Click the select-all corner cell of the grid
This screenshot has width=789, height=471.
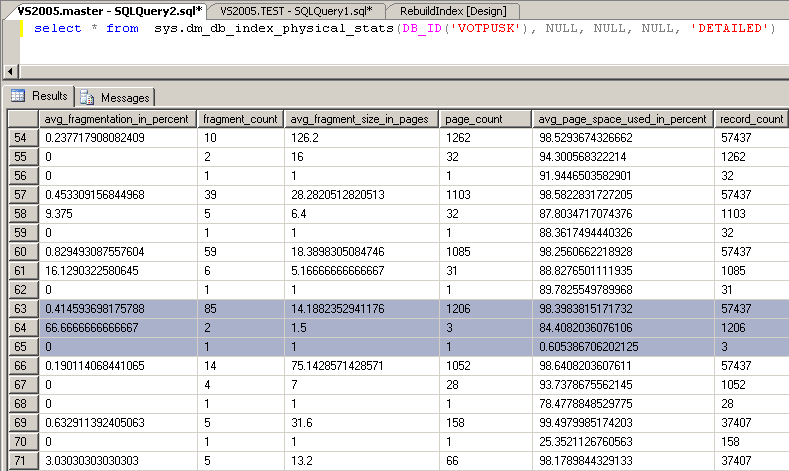pyautogui.click(x=23, y=119)
